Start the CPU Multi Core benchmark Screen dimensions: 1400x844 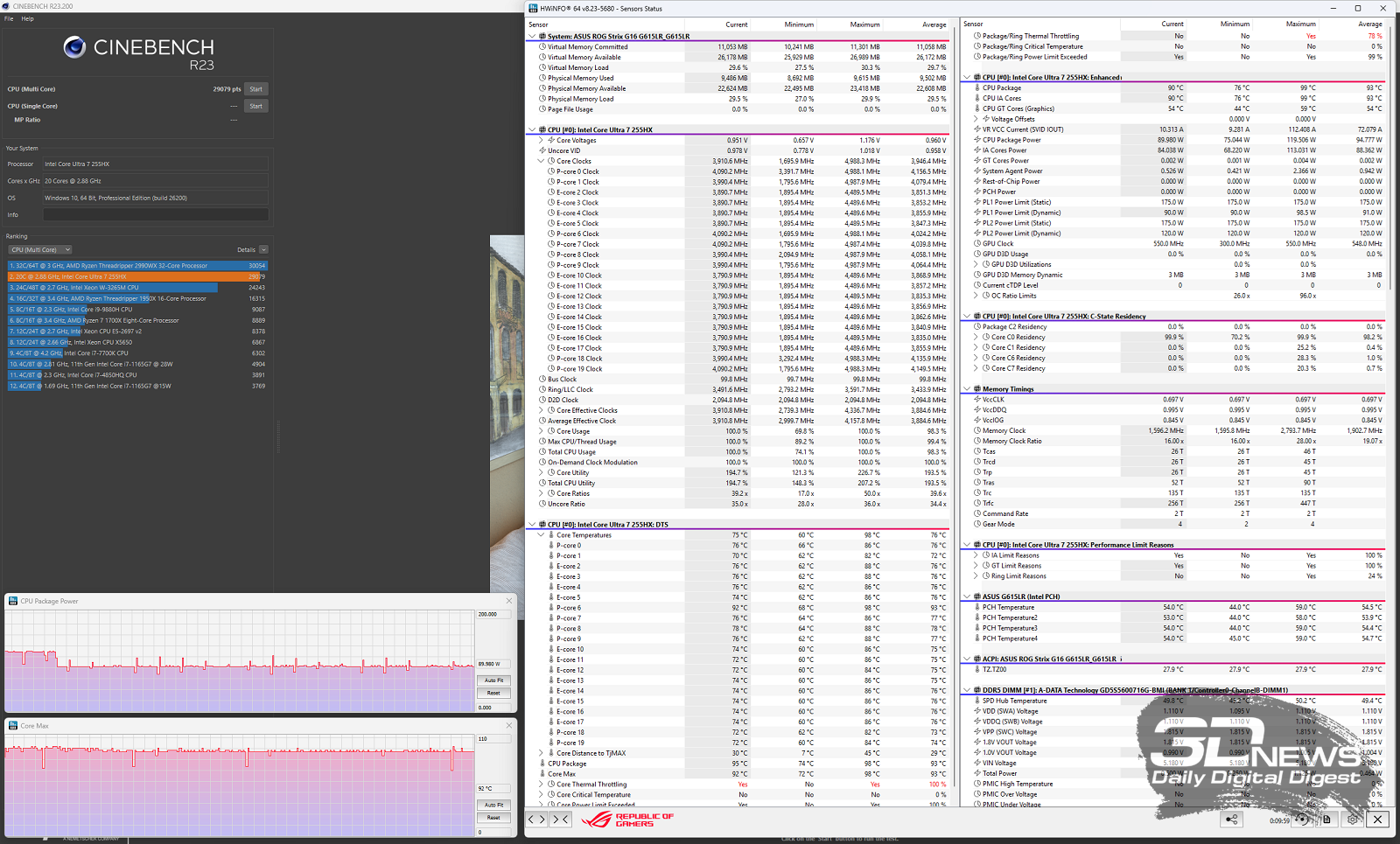coord(255,89)
